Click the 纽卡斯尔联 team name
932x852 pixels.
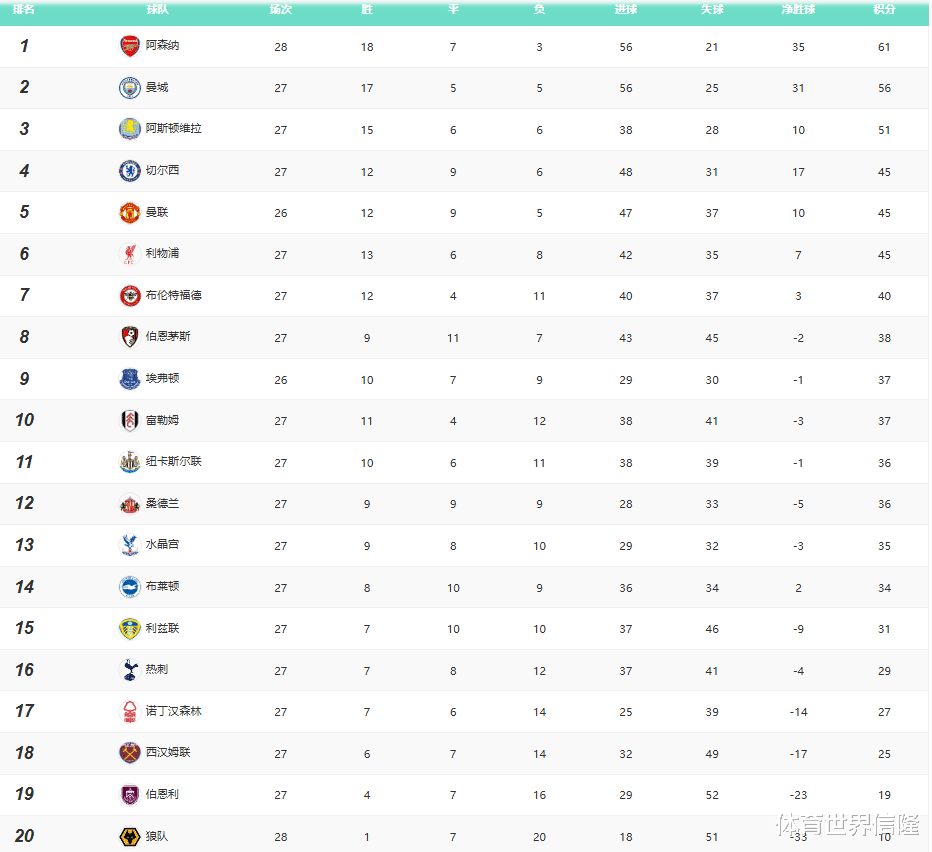pyautogui.click(x=174, y=462)
